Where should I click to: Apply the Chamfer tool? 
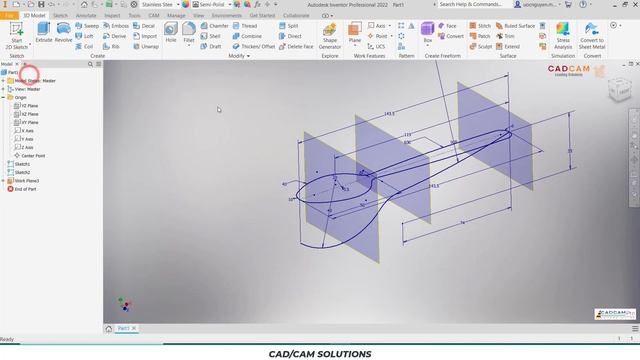coord(214,26)
